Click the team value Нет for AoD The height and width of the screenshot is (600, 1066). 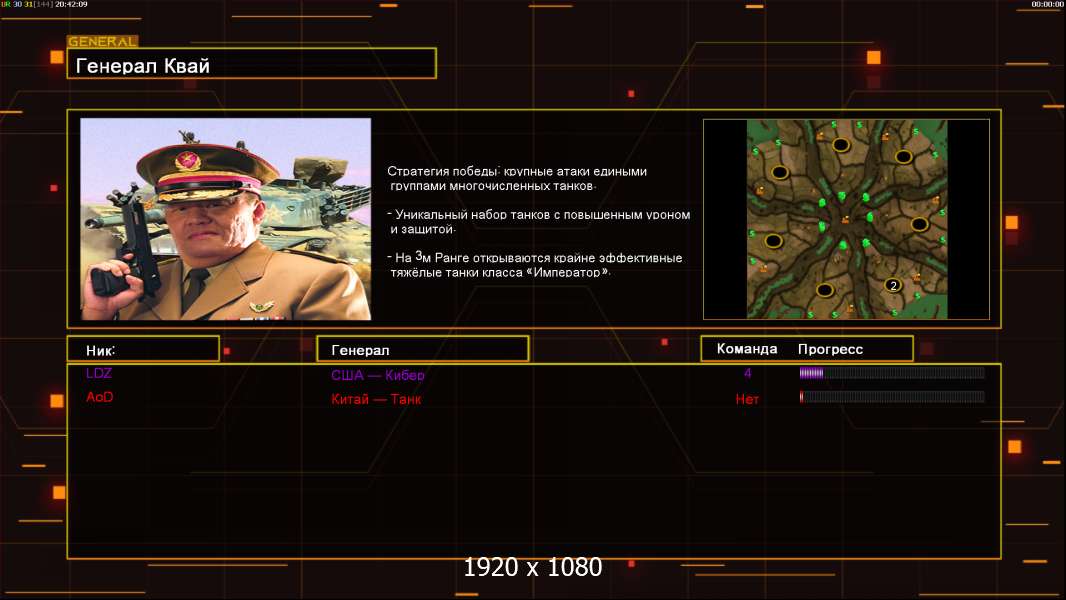point(747,399)
